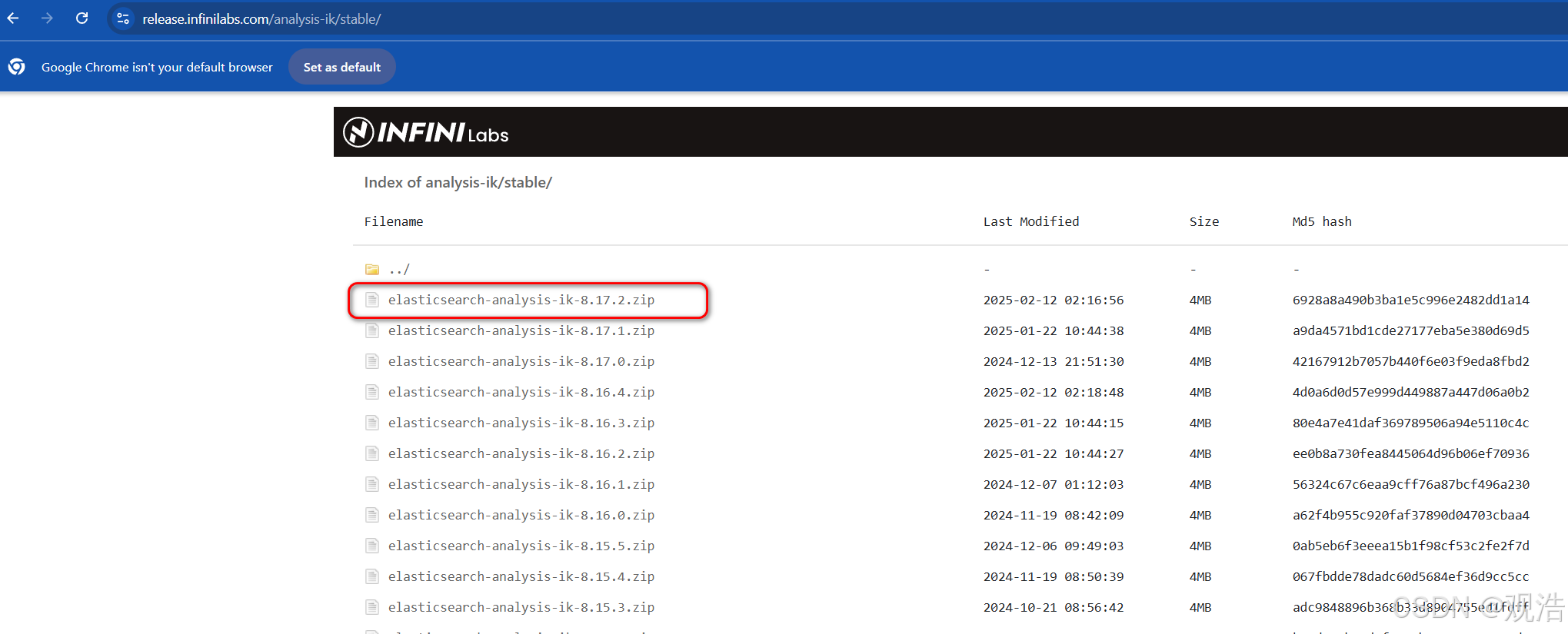This screenshot has width=1568, height=634.
Task: Download elasticsearch-analysis-ik-8.16.1.zip
Action: coord(521,484)
